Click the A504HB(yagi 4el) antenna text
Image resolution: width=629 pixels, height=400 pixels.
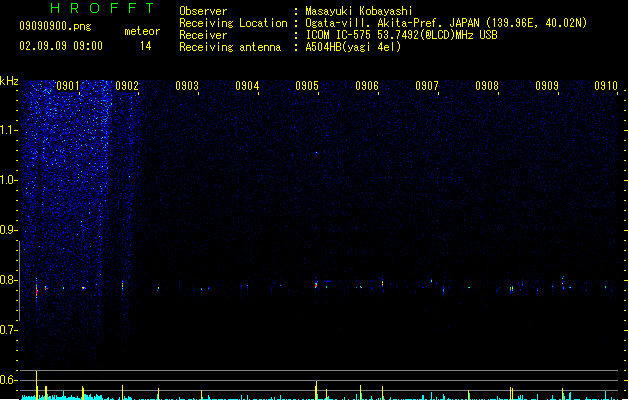[353, 47]
